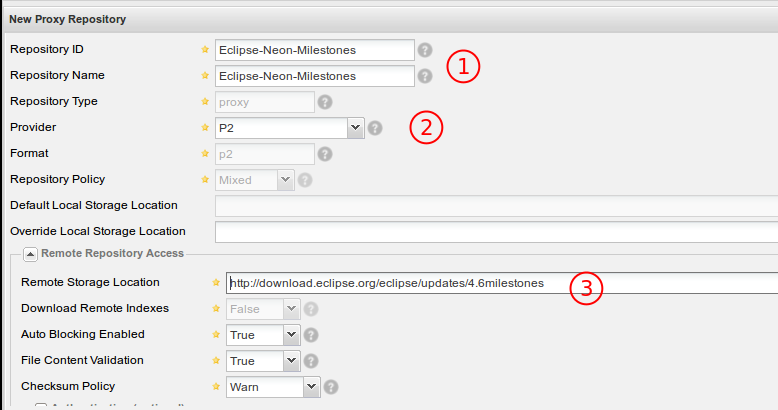Click the Remote Storage Location label
The image size is (778, 410).
90,282
